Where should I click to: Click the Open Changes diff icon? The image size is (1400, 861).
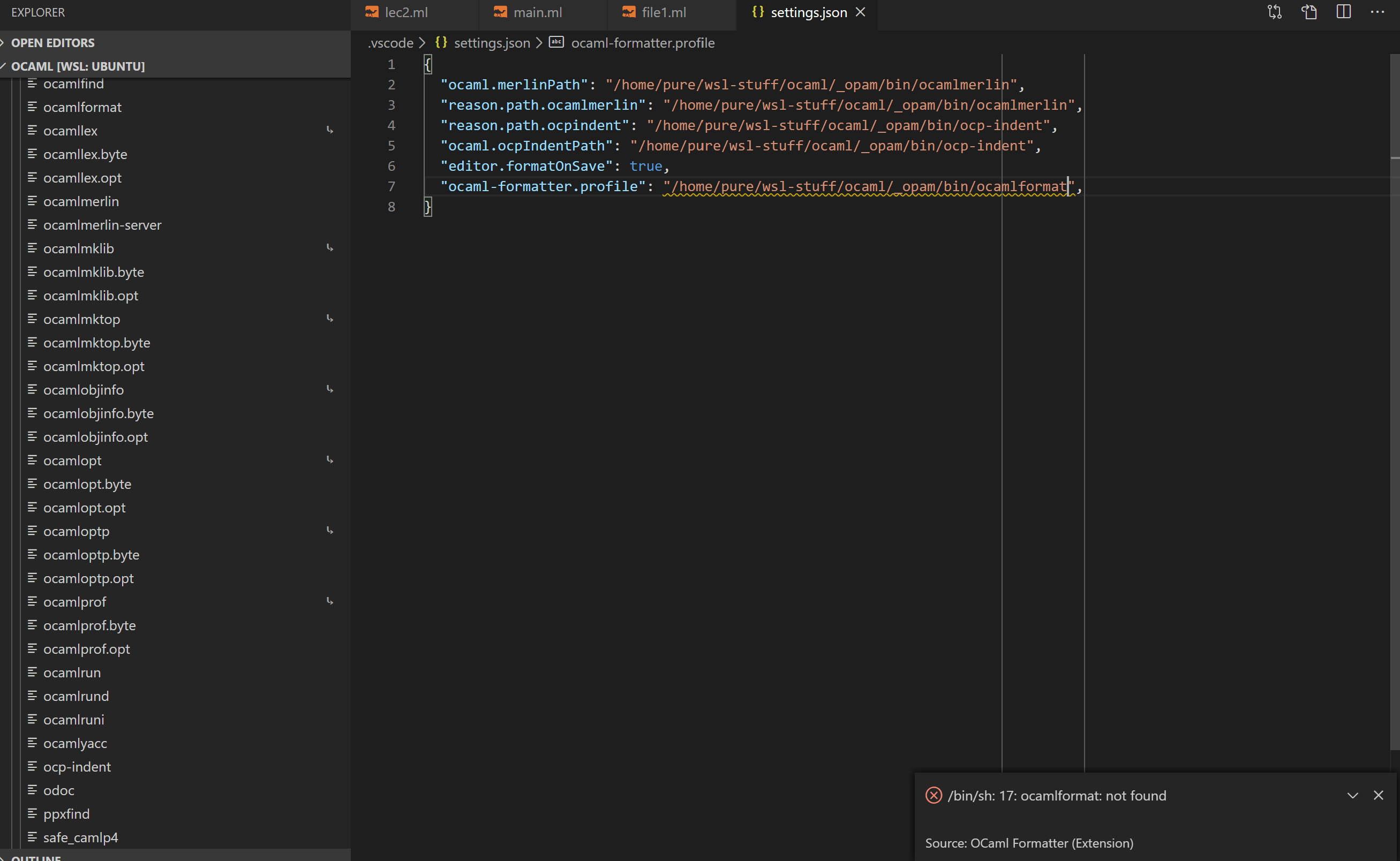pyautogui.click(x=1274, y=12)
